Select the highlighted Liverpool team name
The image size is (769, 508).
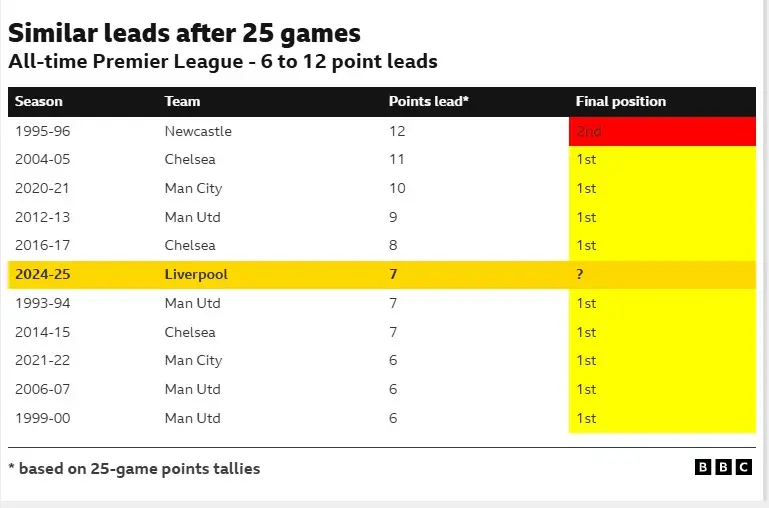[x=196, y=274]
